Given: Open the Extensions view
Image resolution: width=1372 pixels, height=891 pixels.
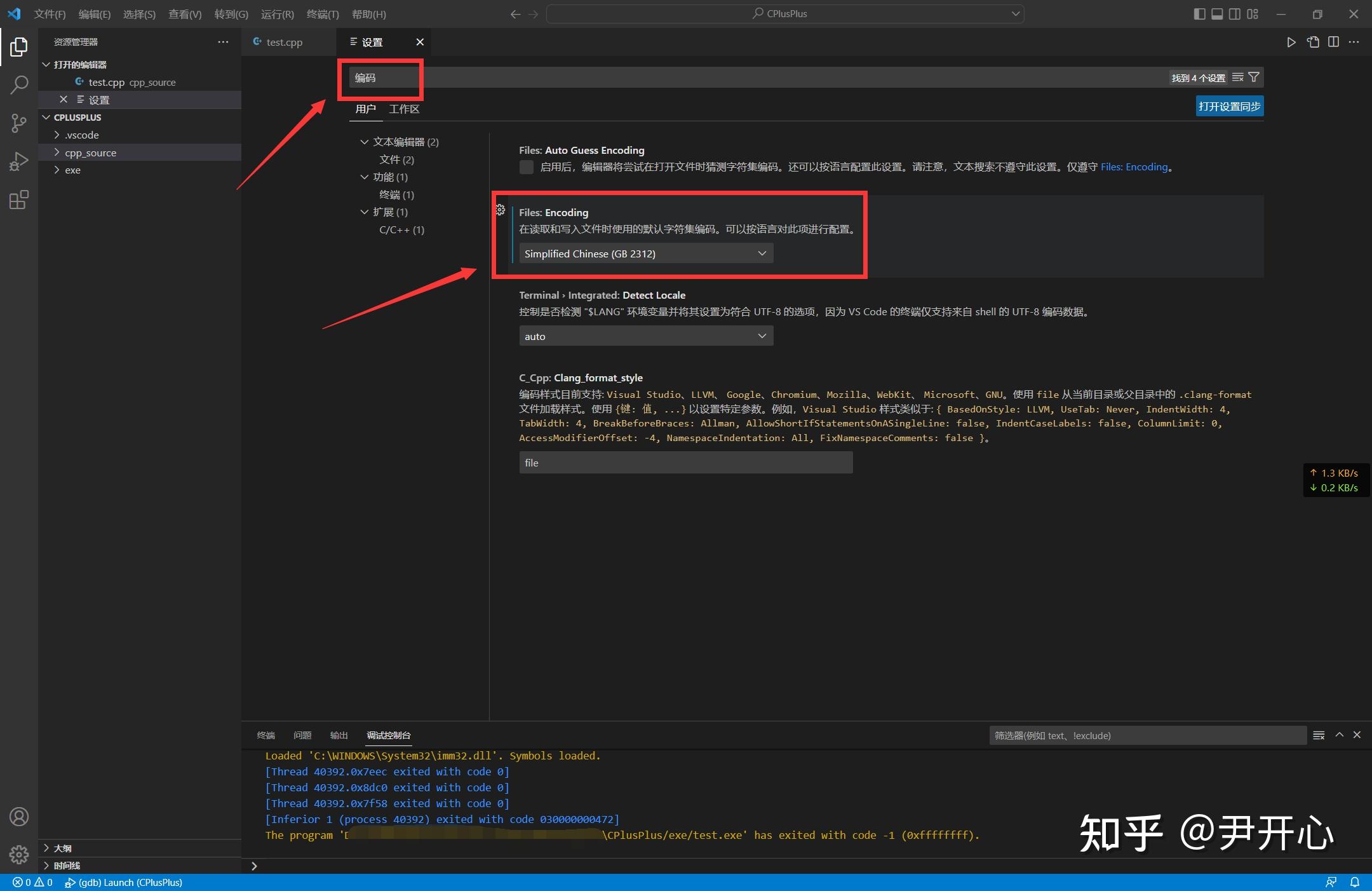Looking at the screenshot, I should [x=19, y=200].
